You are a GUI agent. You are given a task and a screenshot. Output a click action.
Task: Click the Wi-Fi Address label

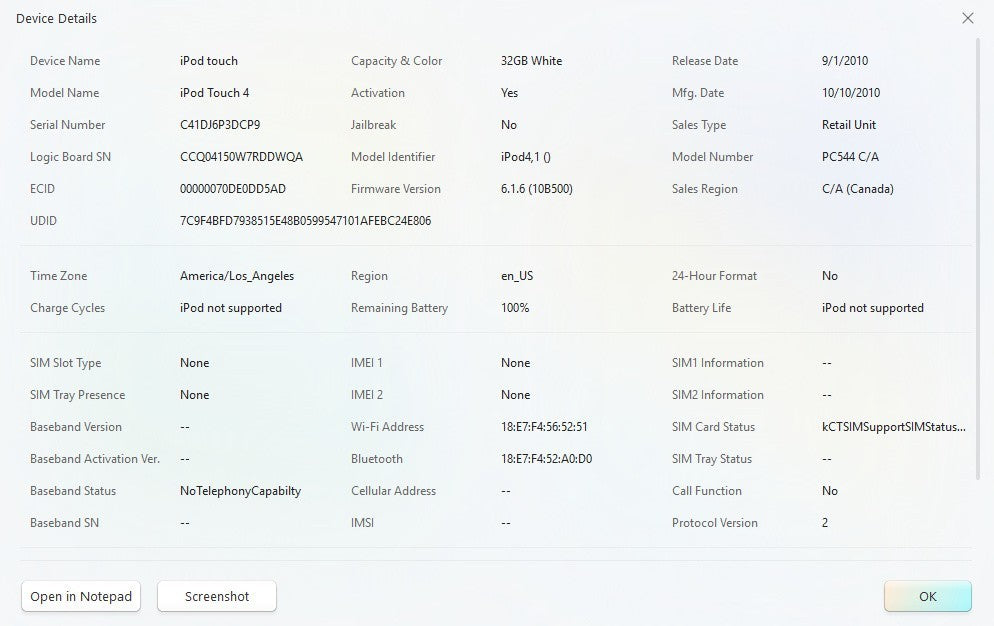point(387,427)
